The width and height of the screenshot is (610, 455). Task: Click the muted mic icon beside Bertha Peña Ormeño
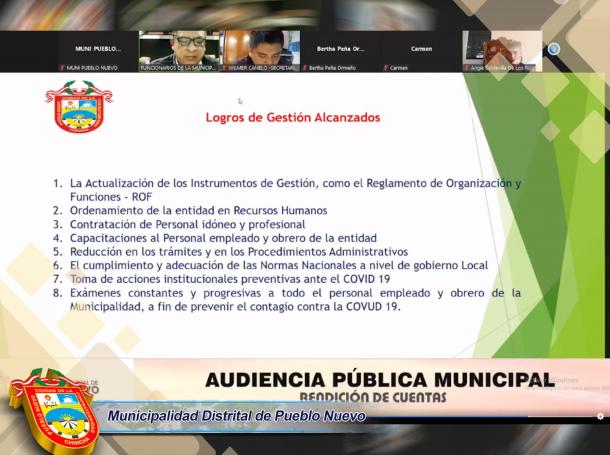(x=307, y=68)
